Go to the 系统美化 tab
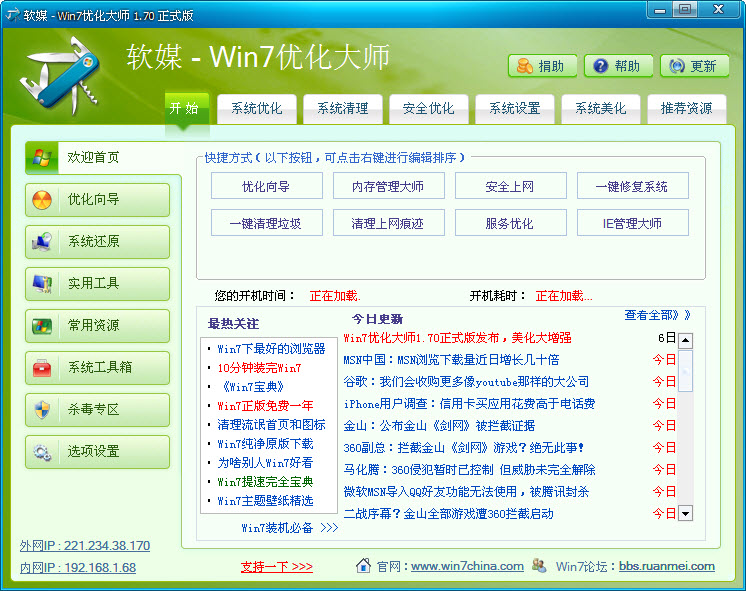The image size is (746, 591). pos(601,109)
